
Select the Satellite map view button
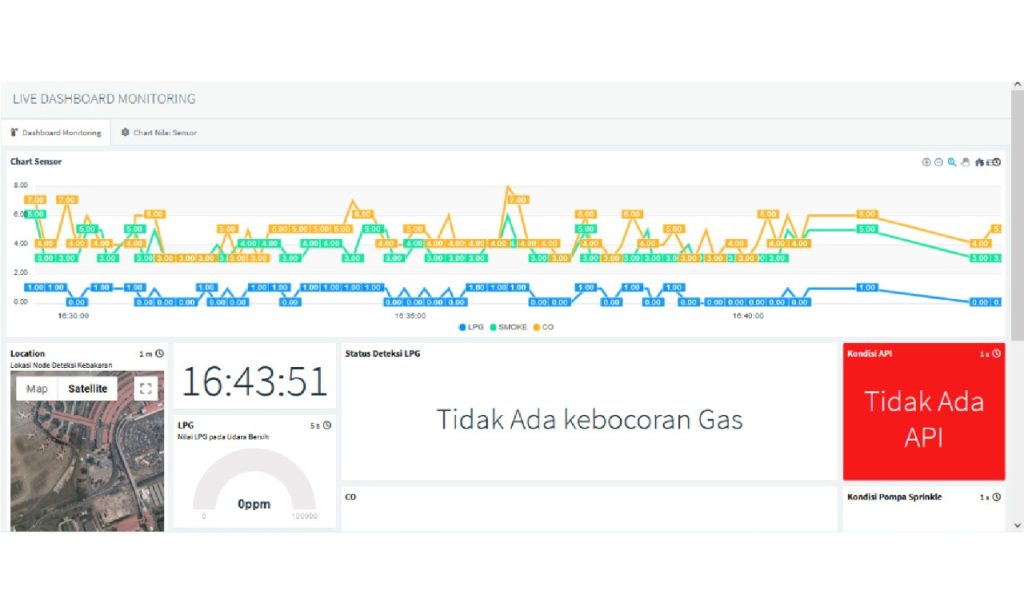[x=88, y=389]
